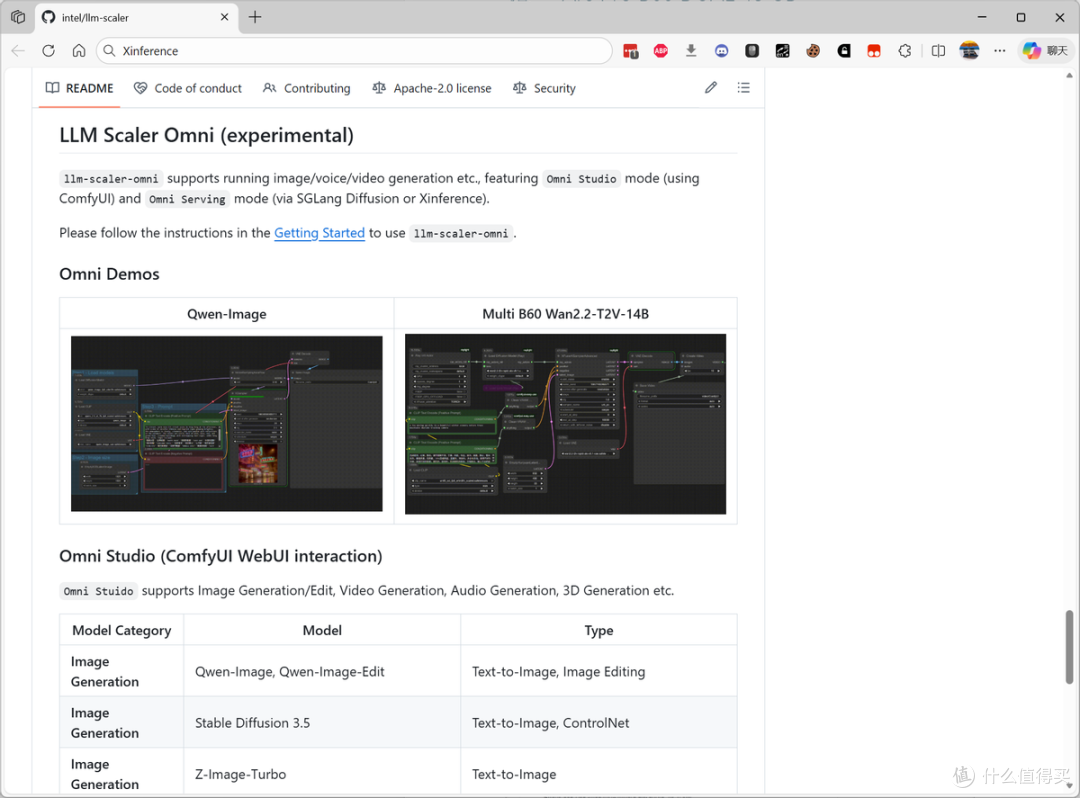The image size is (1080, 798).
Task: Open the Apache-2.0 license tab
Action: coord(432,88)
